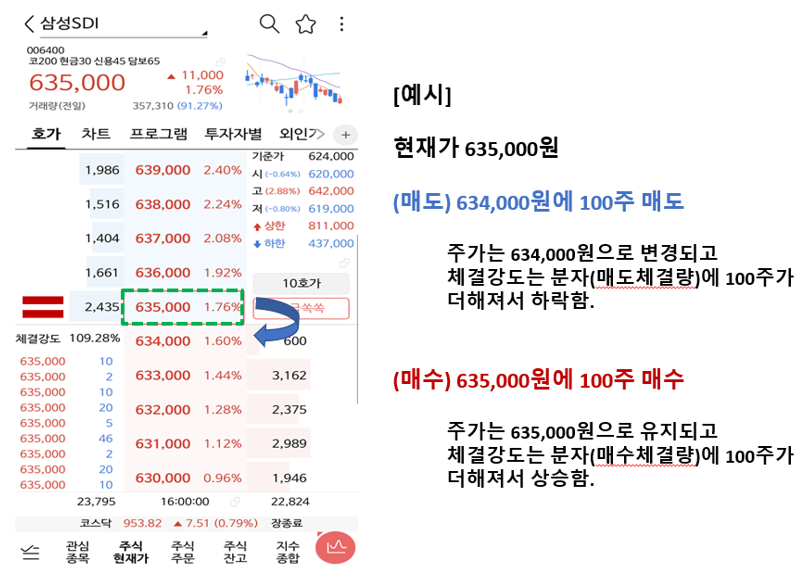This screenshot has height=584, width=808.
Task: Tap the expand icon above 10호가
Action: [x=344, y=263]
